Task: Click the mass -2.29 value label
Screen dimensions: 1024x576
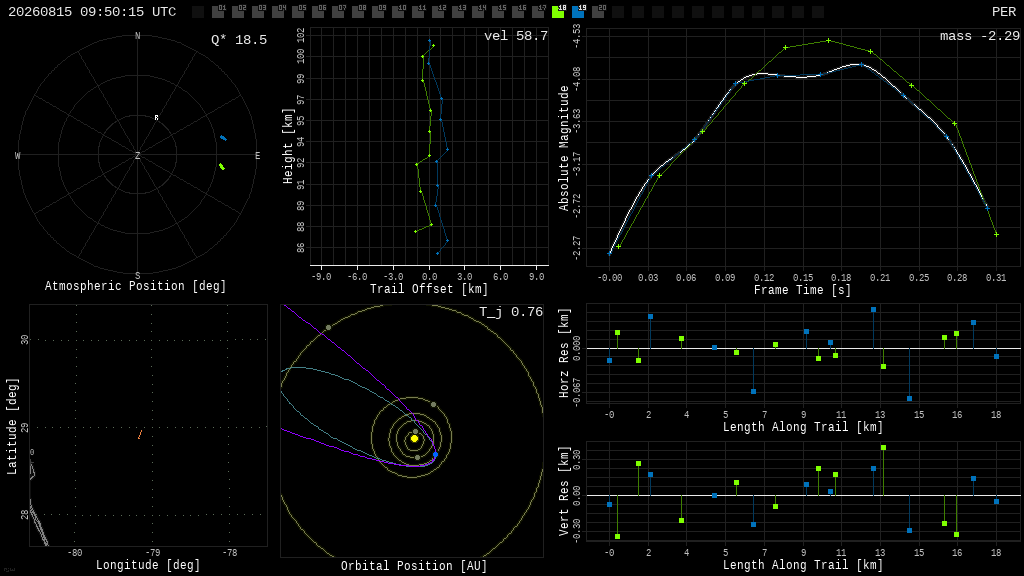Action: [980, 36]
